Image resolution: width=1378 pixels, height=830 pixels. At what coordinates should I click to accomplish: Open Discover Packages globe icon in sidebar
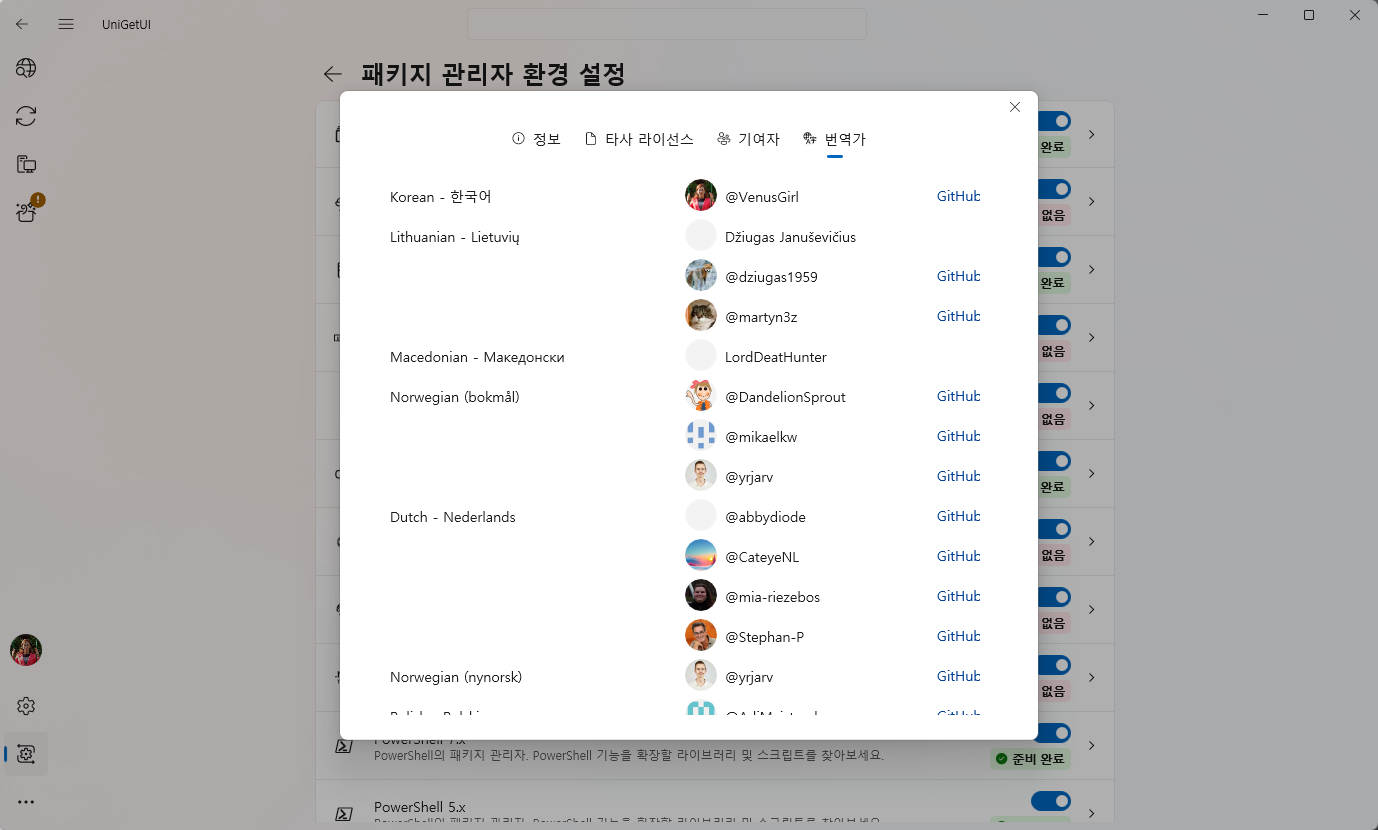click(x=26, y=68)
